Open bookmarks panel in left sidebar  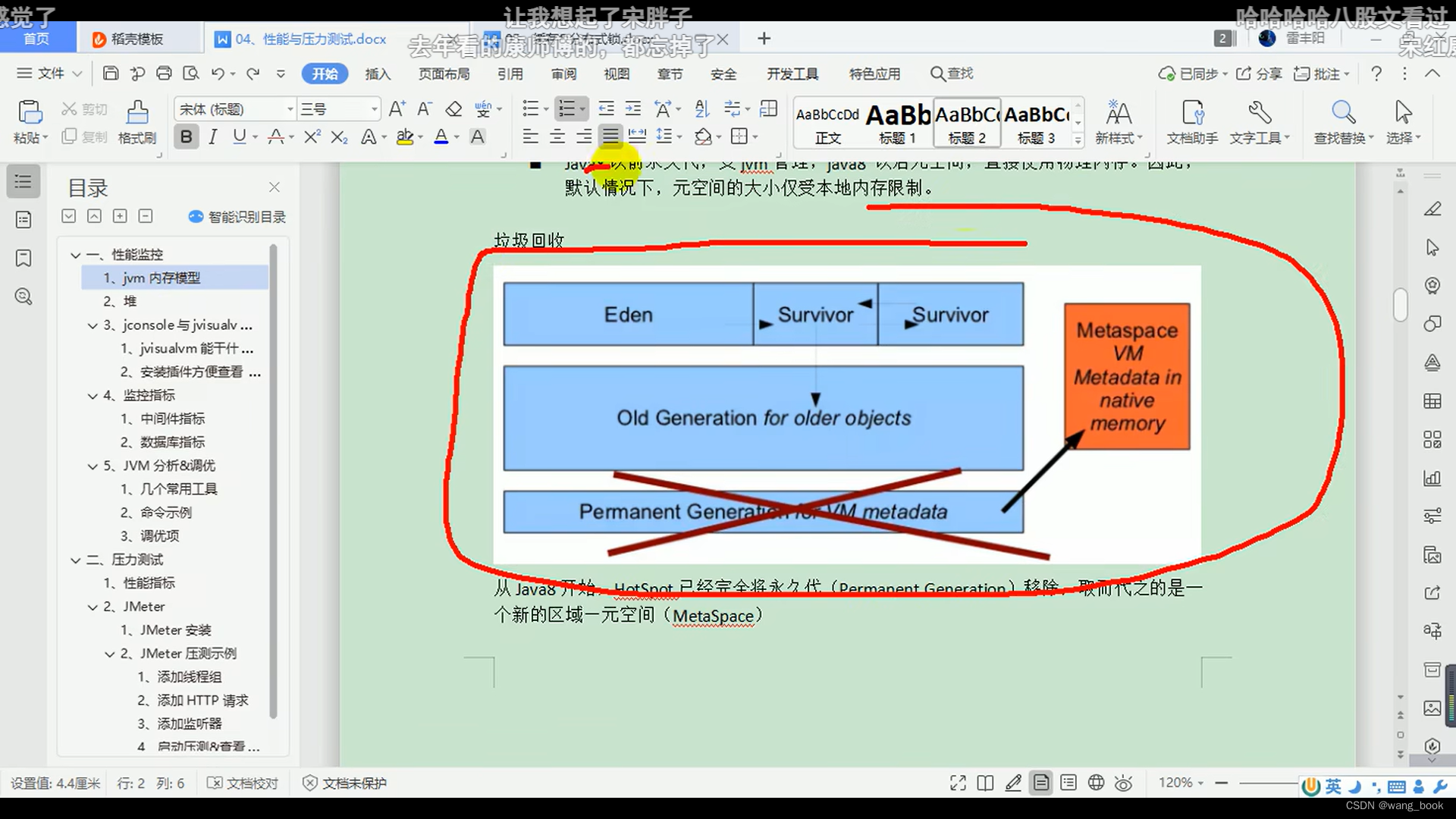click(x=24, y=258)
